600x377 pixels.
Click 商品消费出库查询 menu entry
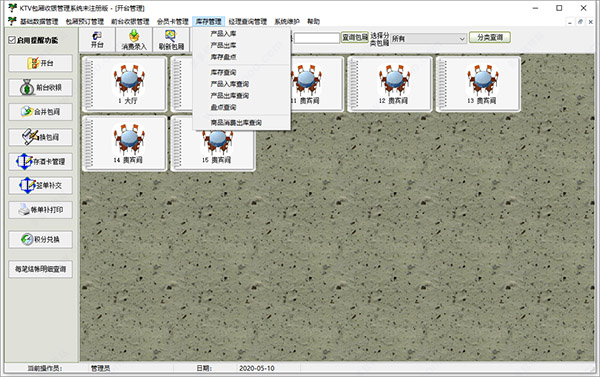tap(236, 122)
